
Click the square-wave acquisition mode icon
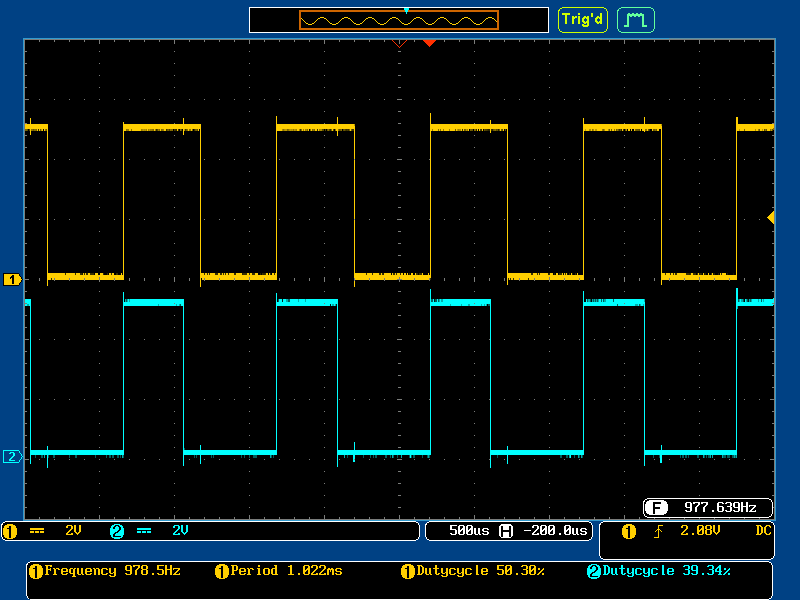[x=636, y=20]
